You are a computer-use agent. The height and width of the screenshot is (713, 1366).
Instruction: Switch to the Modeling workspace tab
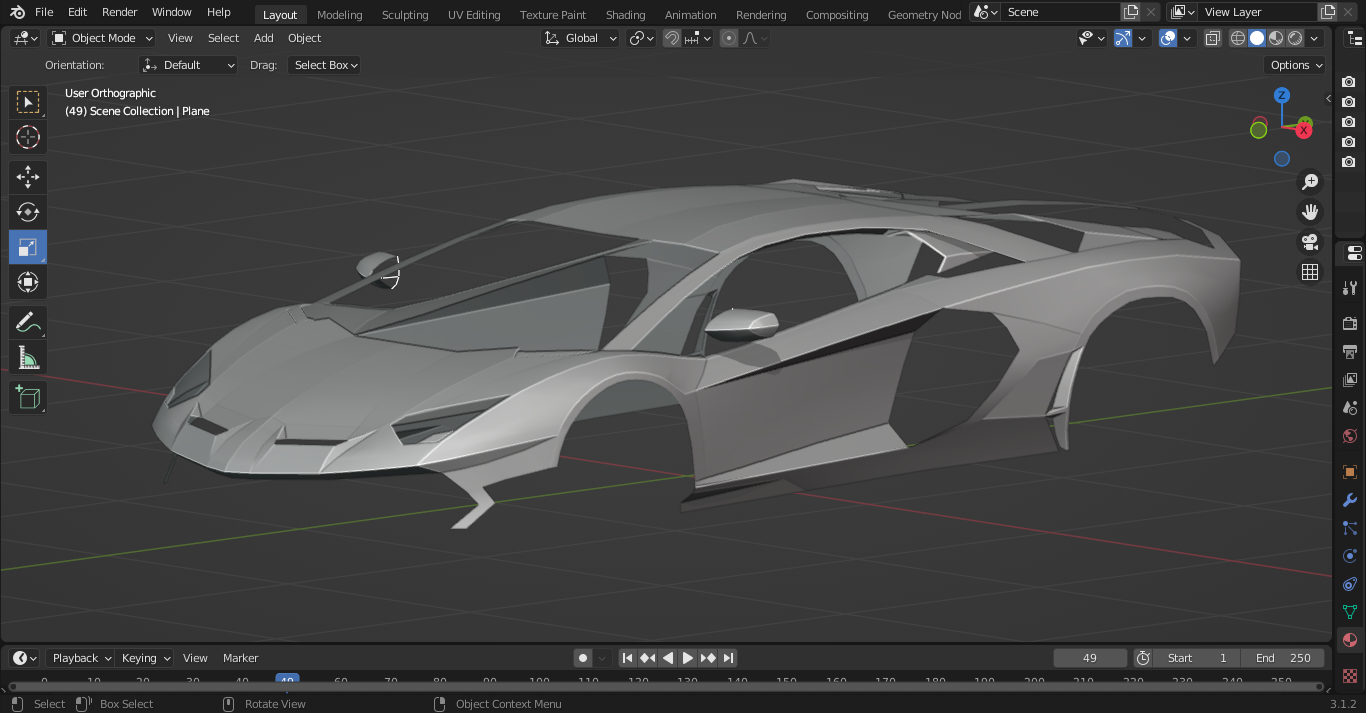pyautogui.click(x=340, y=15)
